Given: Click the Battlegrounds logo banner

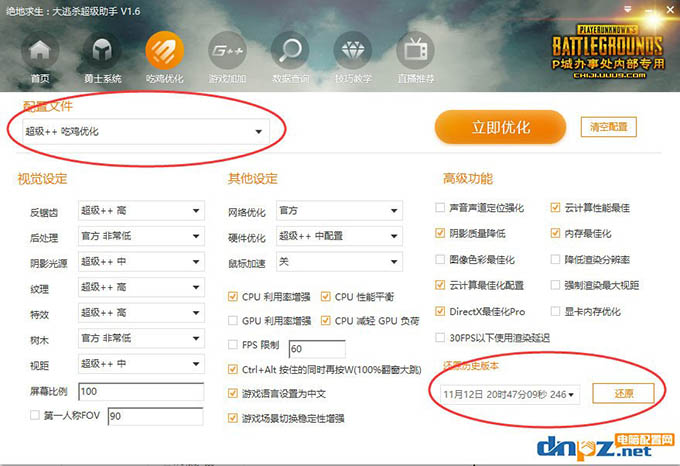Looking at the screenshot, I should (607, 52).
